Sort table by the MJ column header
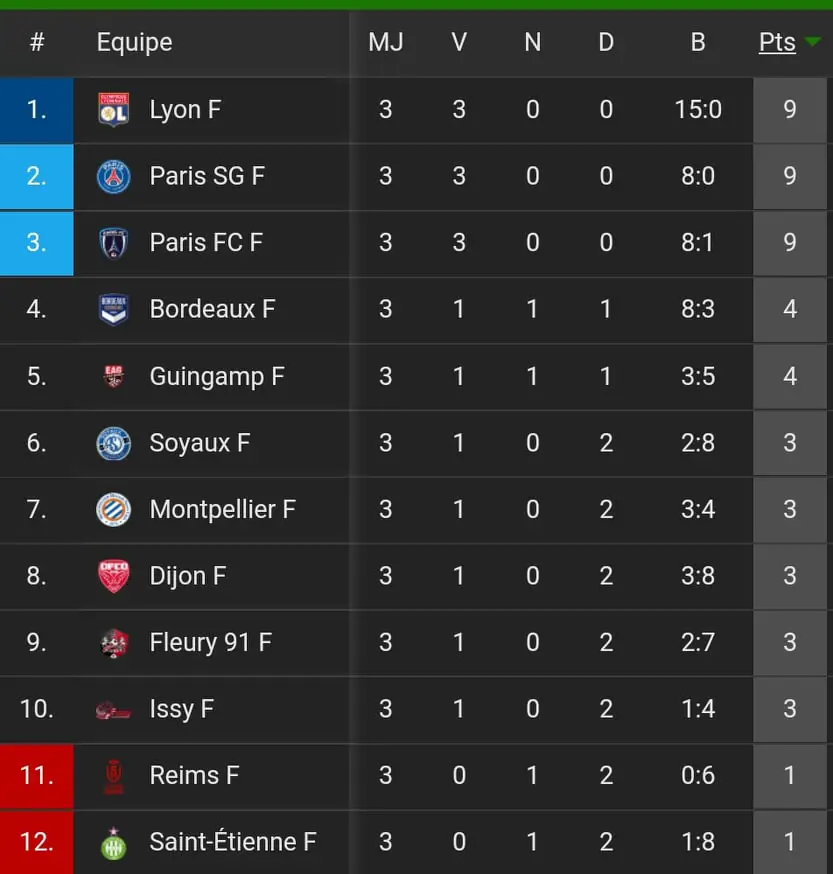Screen dimensions: 833x874 [386, 42]
